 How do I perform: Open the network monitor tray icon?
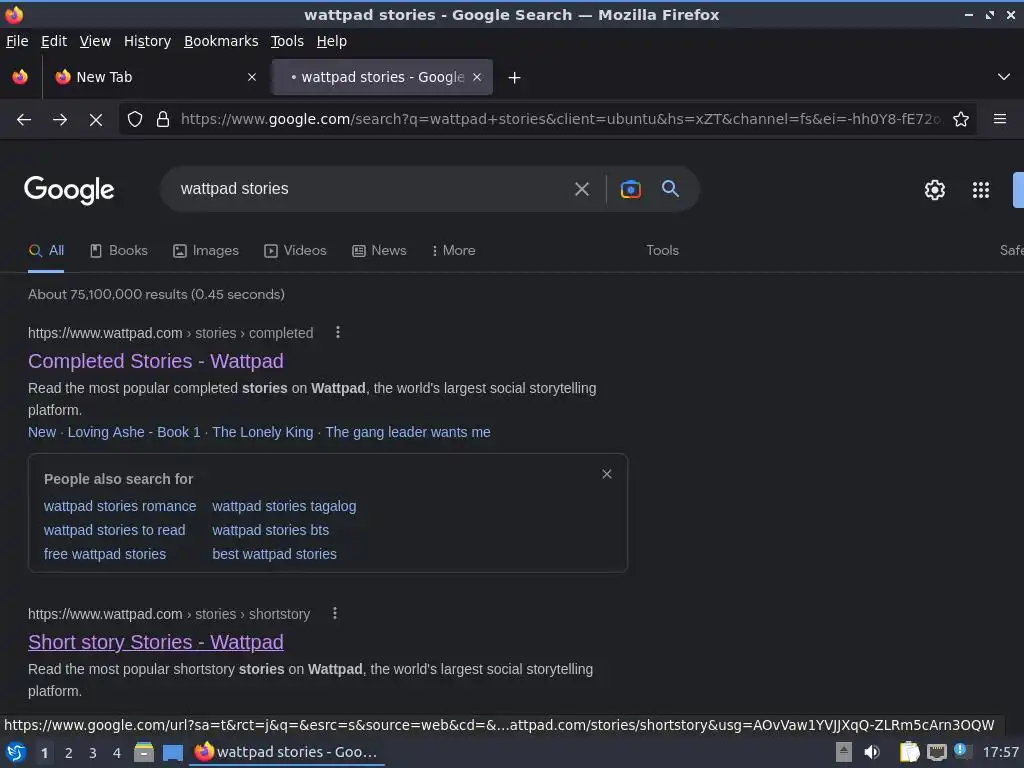(936, 752)
